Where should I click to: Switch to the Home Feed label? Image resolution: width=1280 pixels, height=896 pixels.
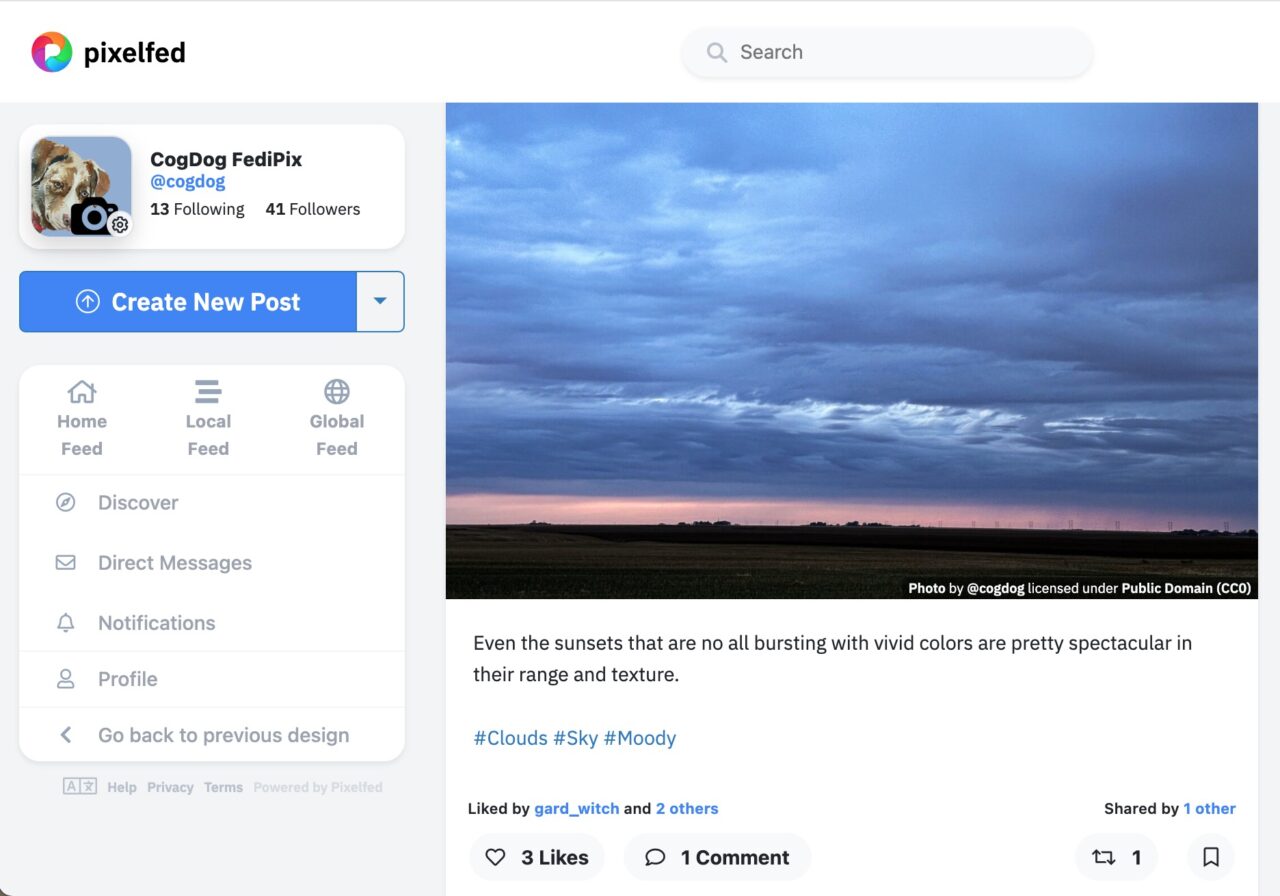click(82, 435)
